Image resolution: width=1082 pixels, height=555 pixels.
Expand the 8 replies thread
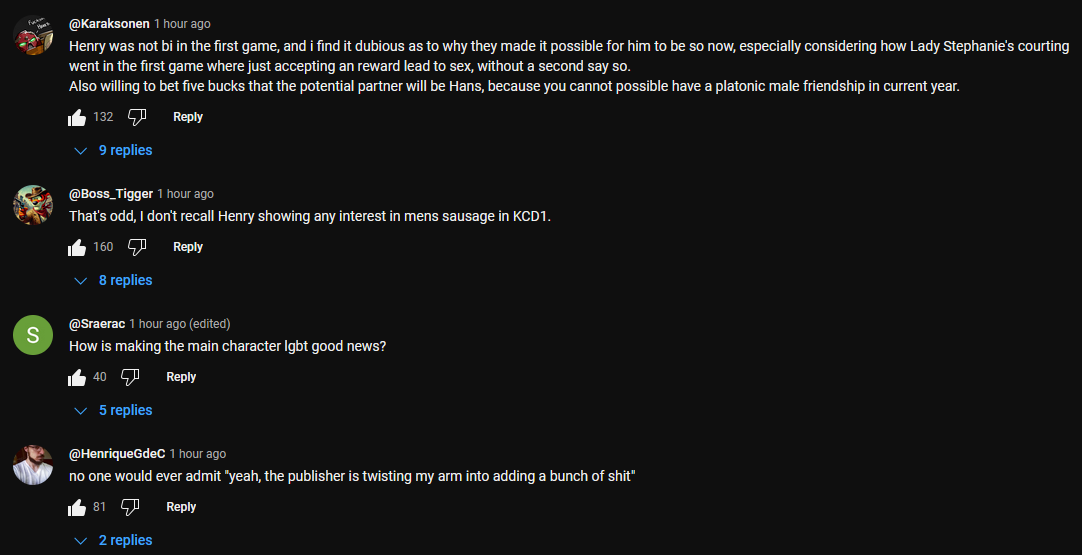click(114, 280)
